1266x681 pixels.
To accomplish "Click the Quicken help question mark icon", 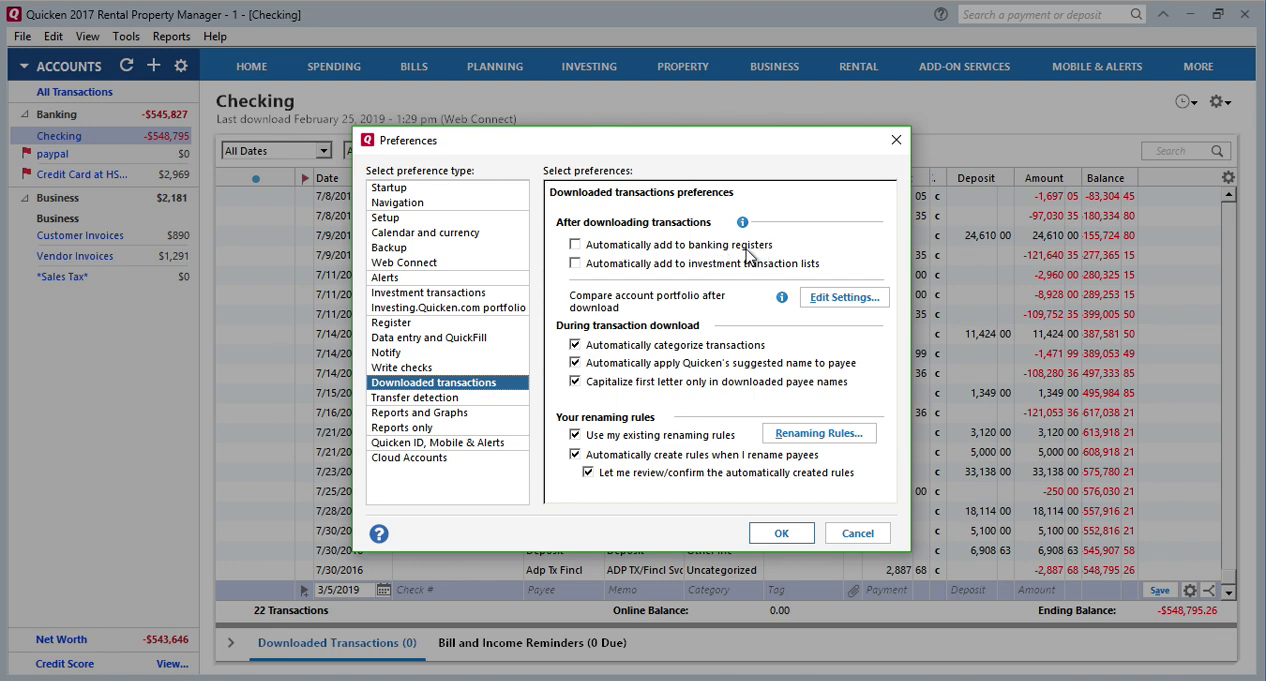I will 941,14.
